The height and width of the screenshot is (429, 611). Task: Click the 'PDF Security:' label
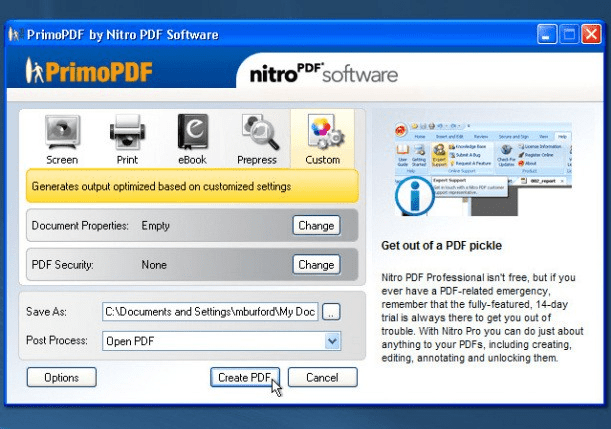[x=62, y=265]
